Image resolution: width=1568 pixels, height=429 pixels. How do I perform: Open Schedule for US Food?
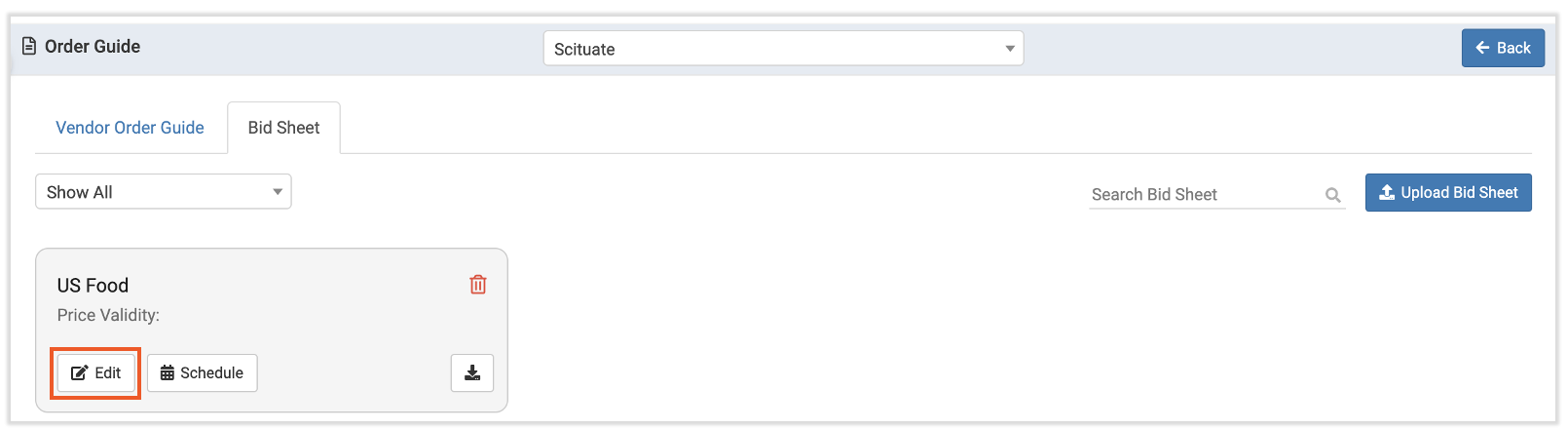(x=202, y=372)
